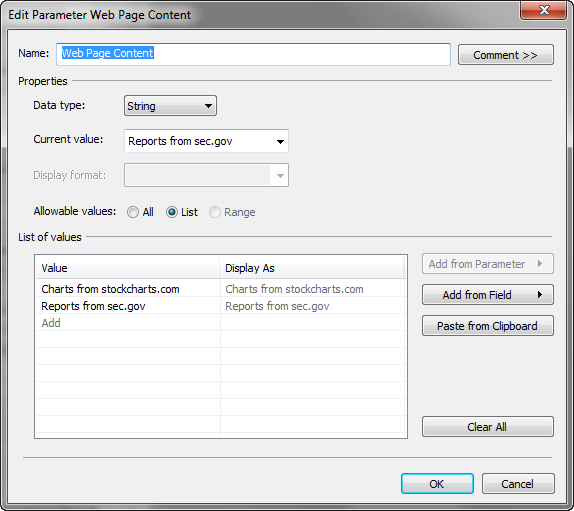Click Paste from Clipboard button
This screenshot has width=574, height=511.
tap(488, 325)
